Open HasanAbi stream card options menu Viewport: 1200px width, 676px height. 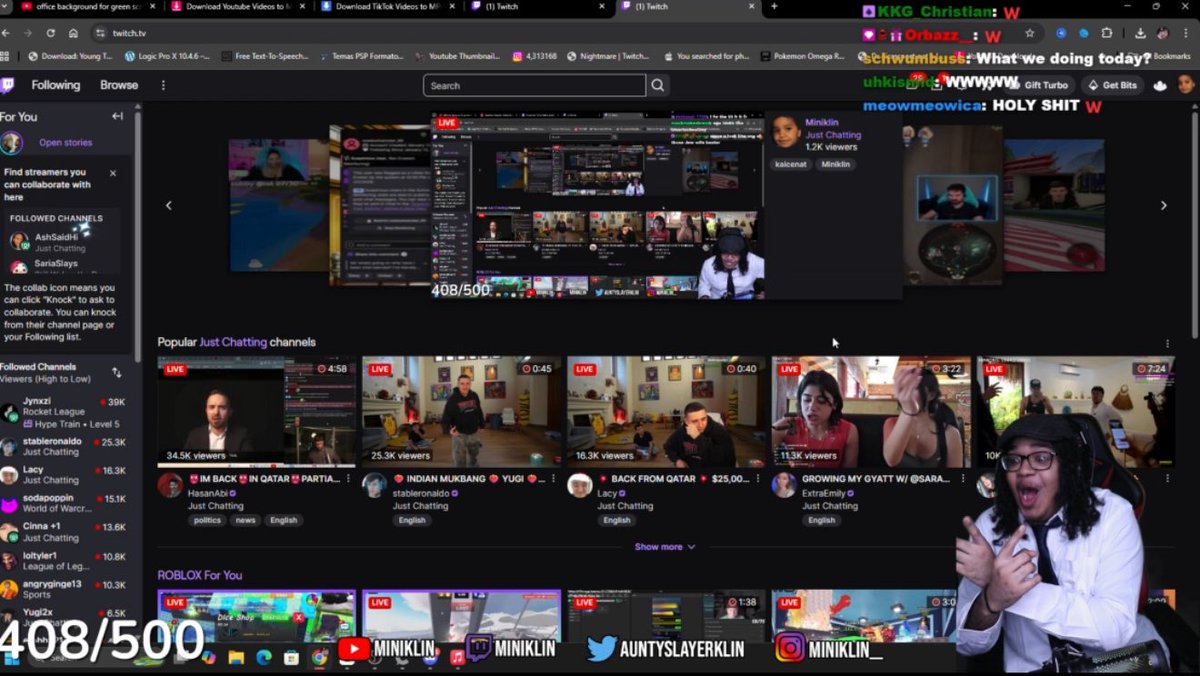click(x=349, y=479)
